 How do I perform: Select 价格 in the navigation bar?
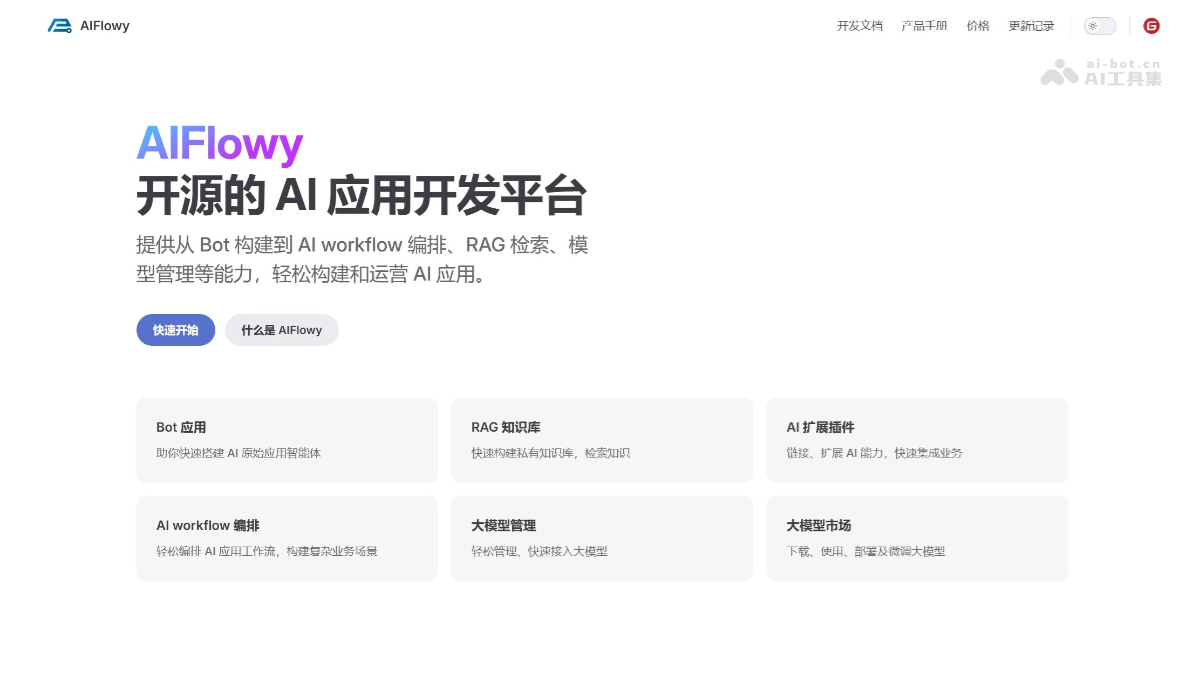(x=978, y=26)
